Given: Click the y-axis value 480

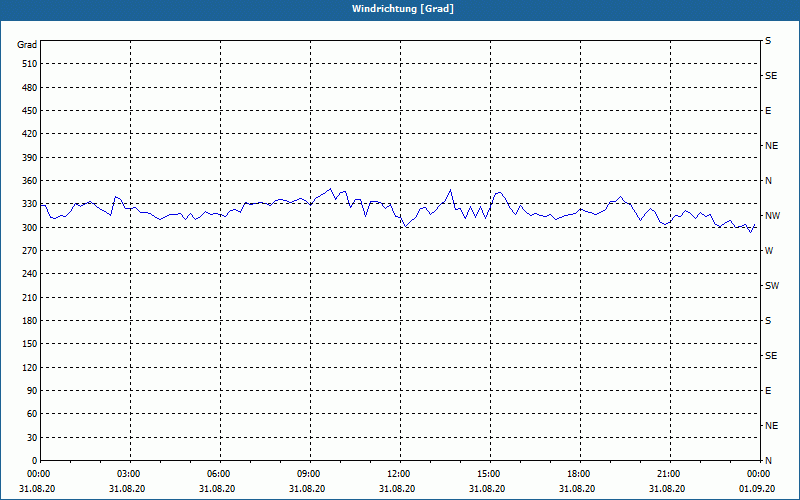Looking at the screenshot, I should point(30,87).
